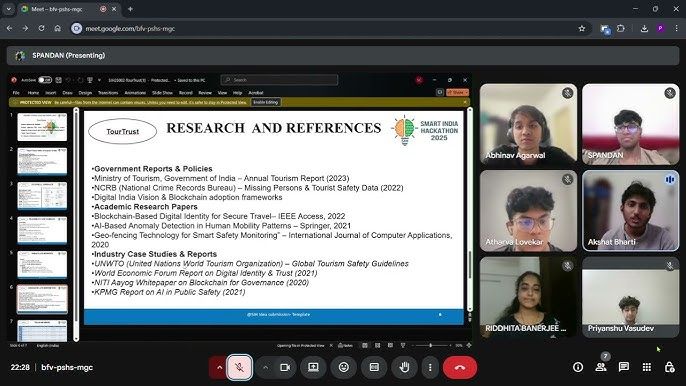Screen dimensions: 686x386
Task: Select slide 4 thumbnail
Action: [x=42, y=230]
